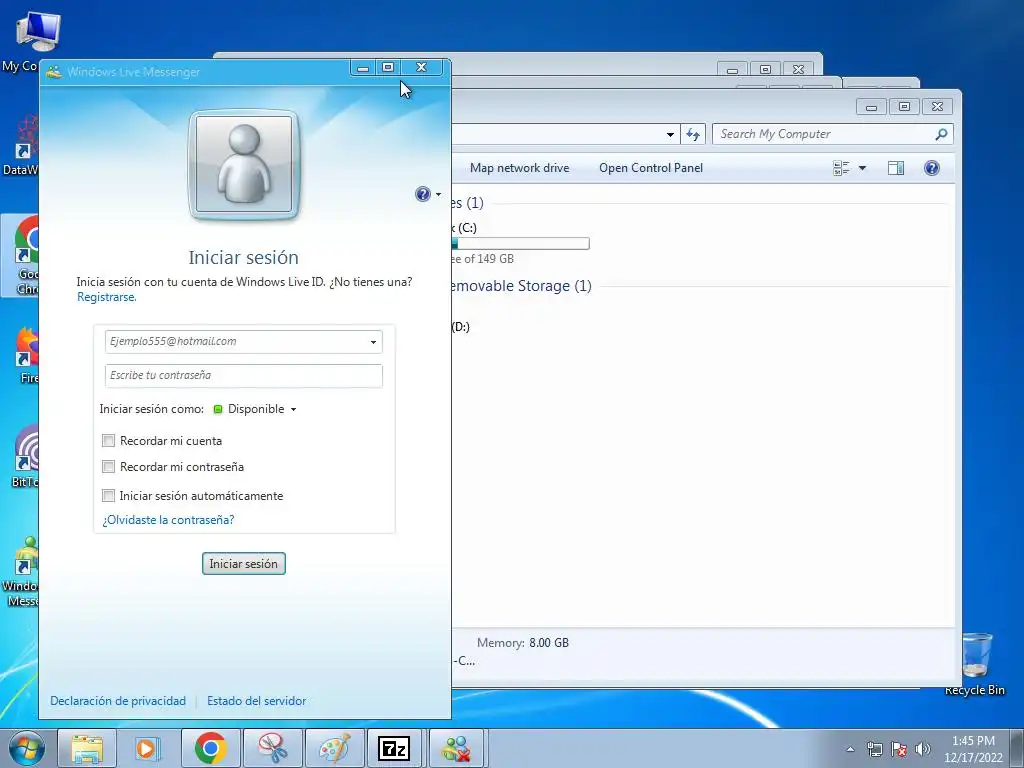Click the green Disponible status icon

[218, 409]
